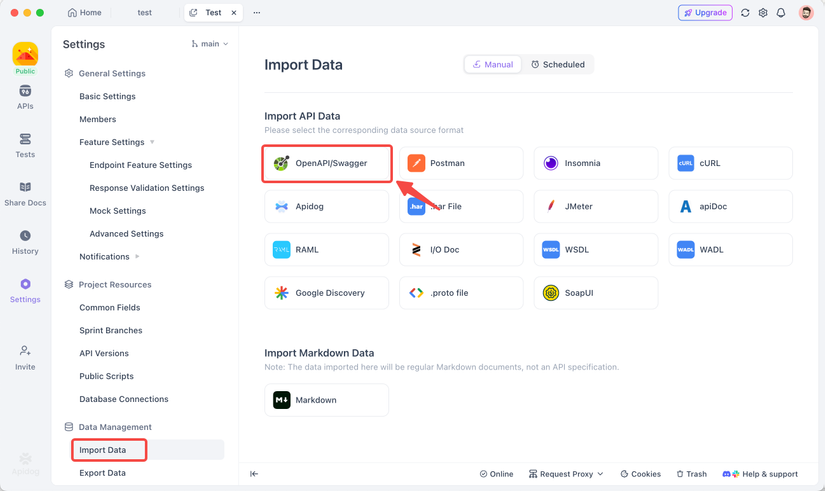The width and height of the screenshot is (825, 491).
Task: Open Basic Settings
Action: [x=107, y=96]
